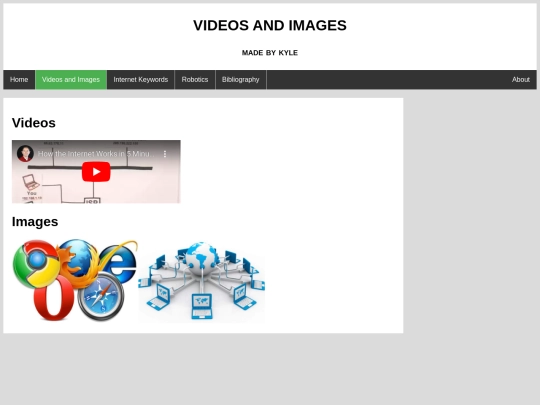Play the YouTube video with red play button

(x=96, y=172)
